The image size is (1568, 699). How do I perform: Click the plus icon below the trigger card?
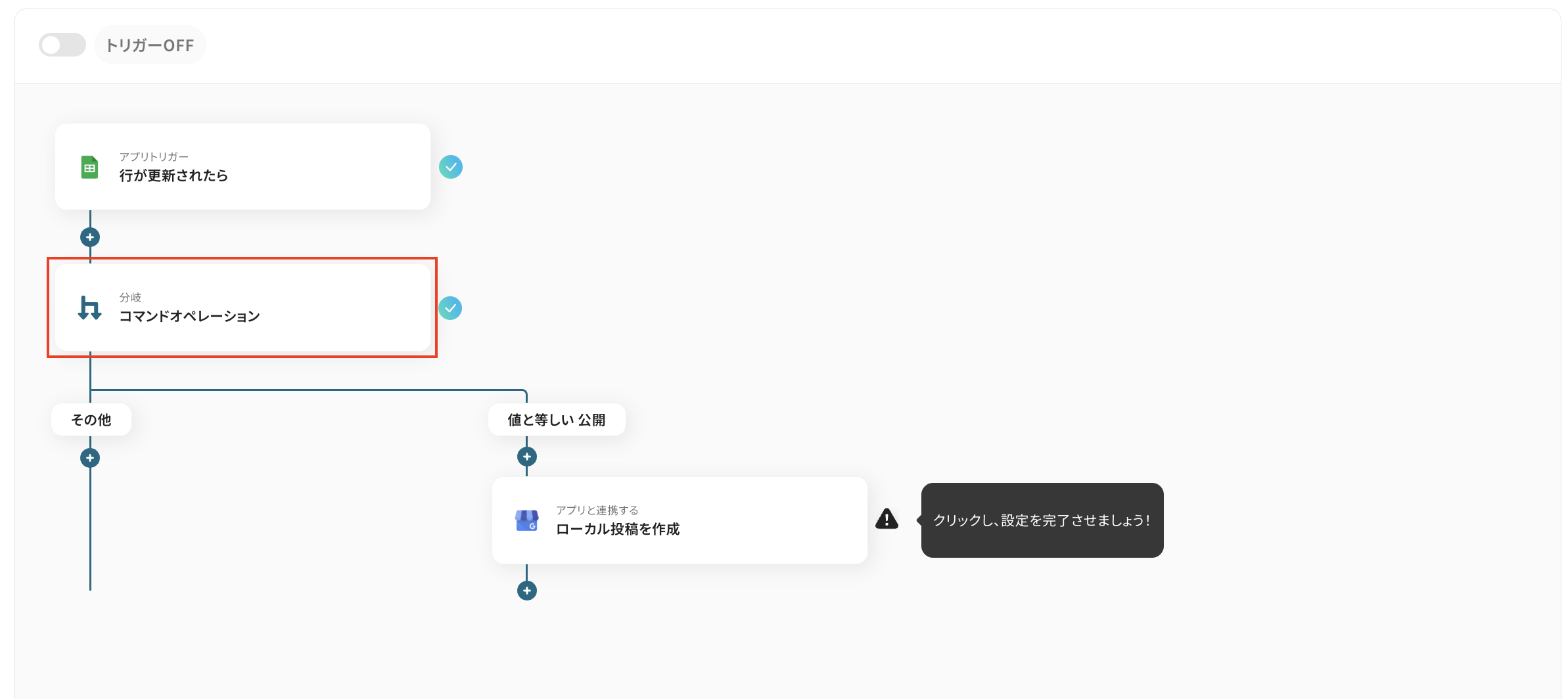click(x=89, y=237)
